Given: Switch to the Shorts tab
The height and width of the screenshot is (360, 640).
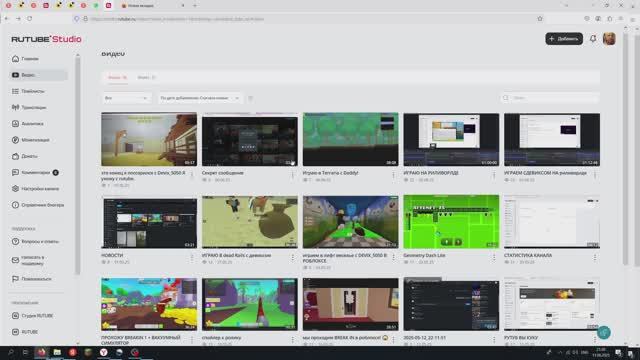Looking at the screenshot, I should coord(146,78).
